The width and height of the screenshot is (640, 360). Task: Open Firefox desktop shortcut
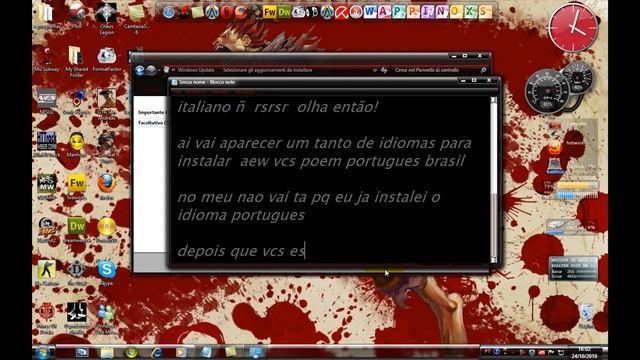(x=107, y=187)
